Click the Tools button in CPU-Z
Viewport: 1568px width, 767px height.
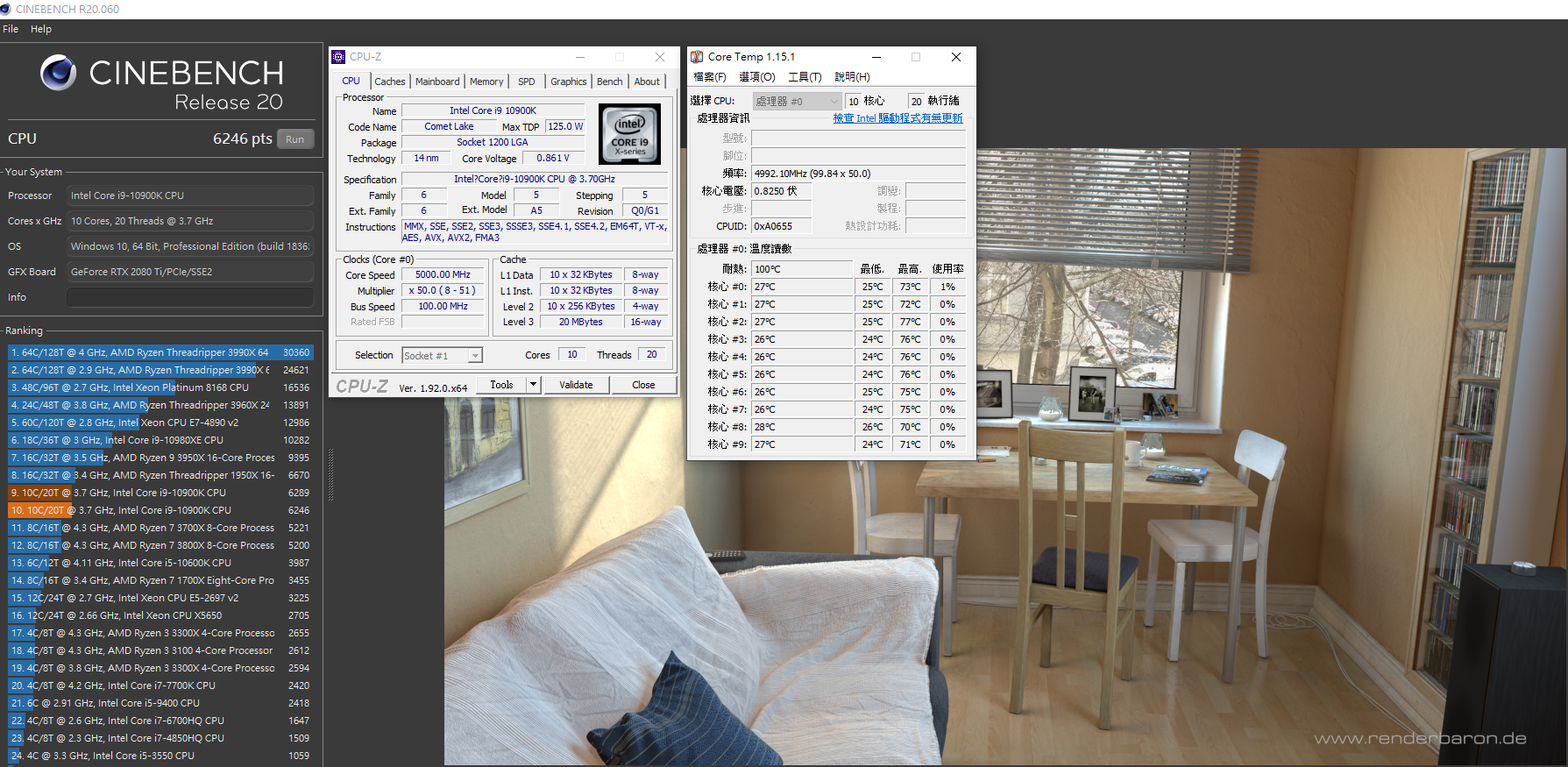501,385
